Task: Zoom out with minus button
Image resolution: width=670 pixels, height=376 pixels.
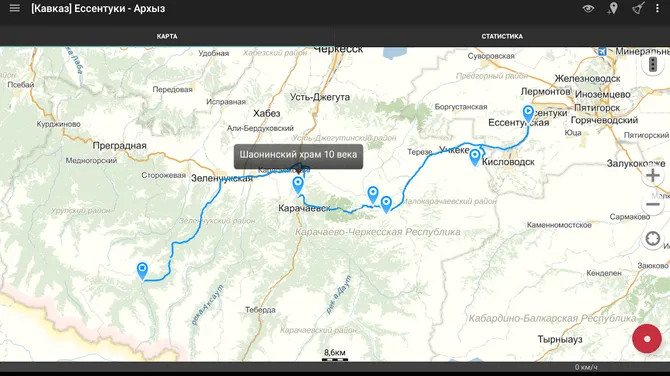Action: coord(652,205)
